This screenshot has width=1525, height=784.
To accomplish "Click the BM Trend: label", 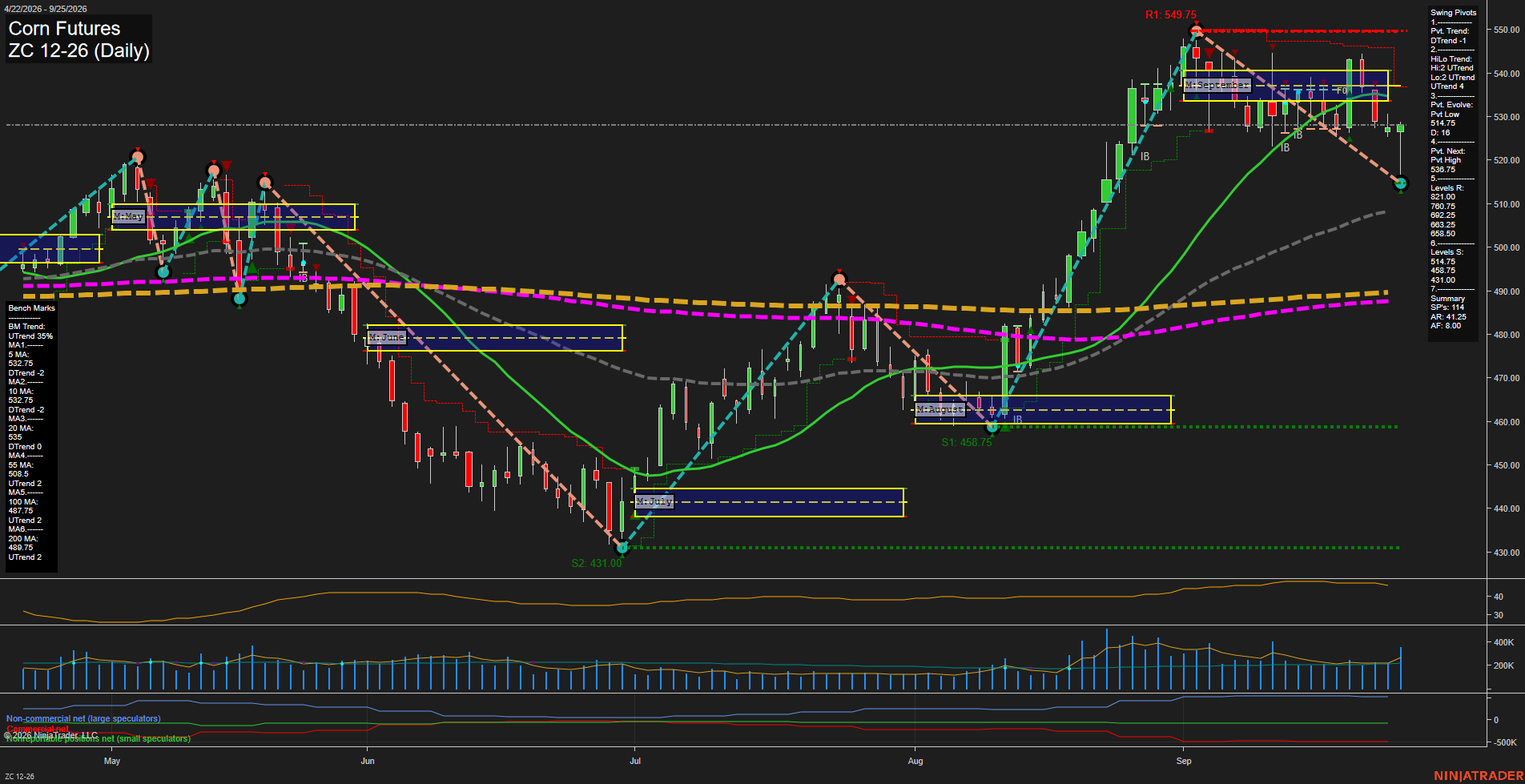I will point(26,327).
